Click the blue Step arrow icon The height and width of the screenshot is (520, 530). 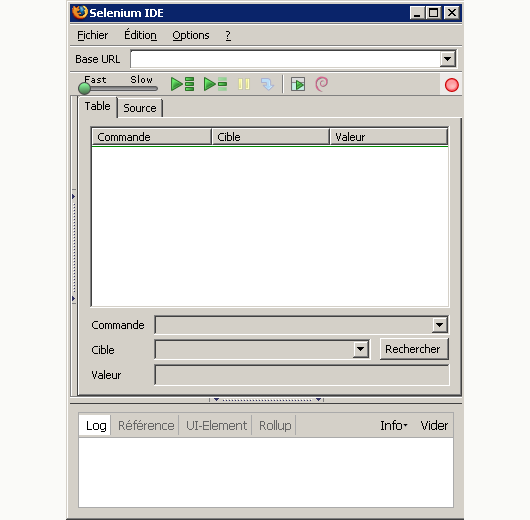tap(267, 84)
